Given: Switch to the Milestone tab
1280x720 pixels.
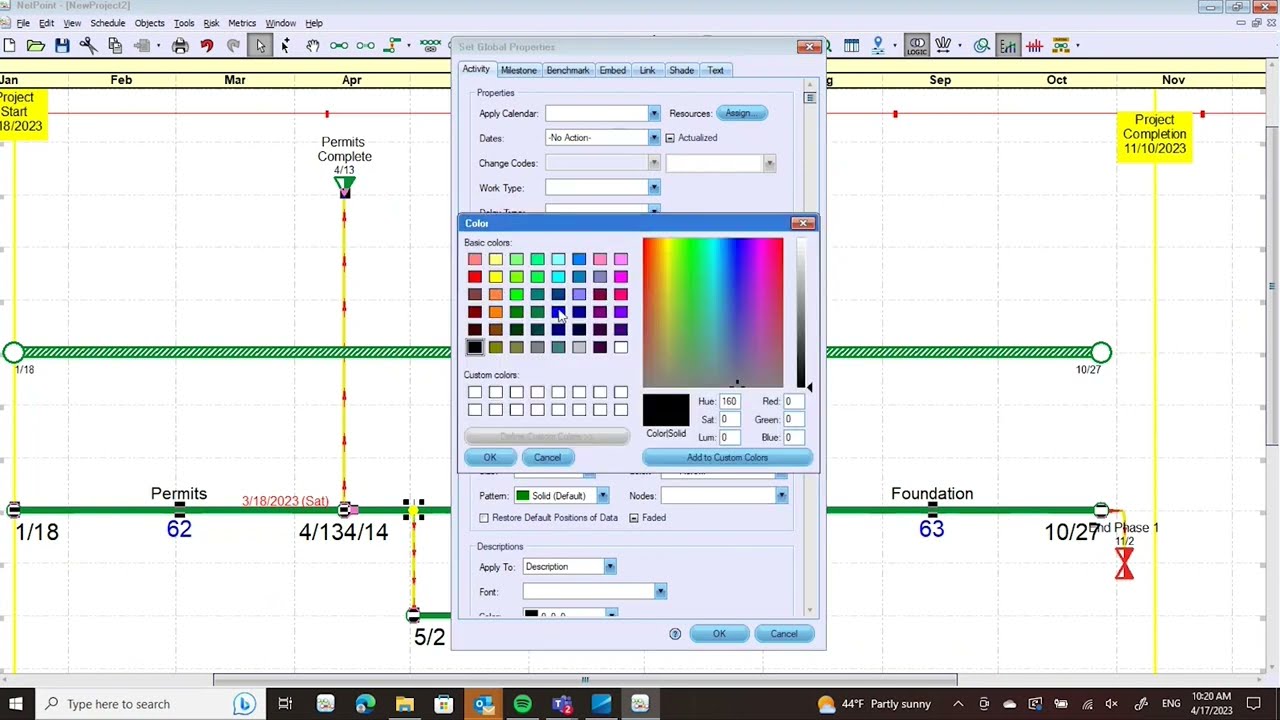Looking at the screenshot, I should 518,70.
